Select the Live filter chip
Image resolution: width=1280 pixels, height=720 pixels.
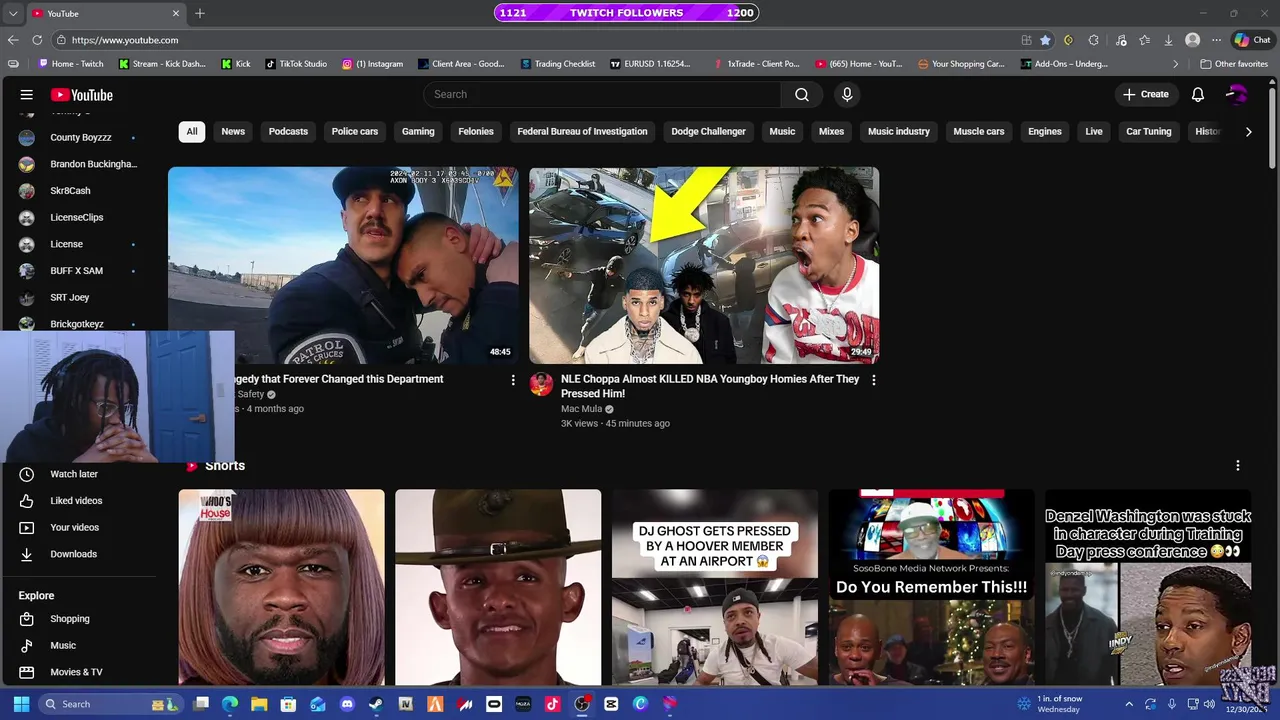[1094, 131]
